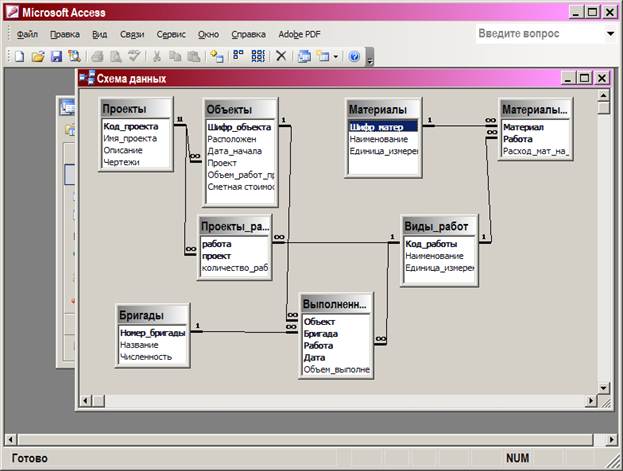Click the Введите вопрос help input field
The width and height of the screenshot is (623, 471).
click(540, 34)
